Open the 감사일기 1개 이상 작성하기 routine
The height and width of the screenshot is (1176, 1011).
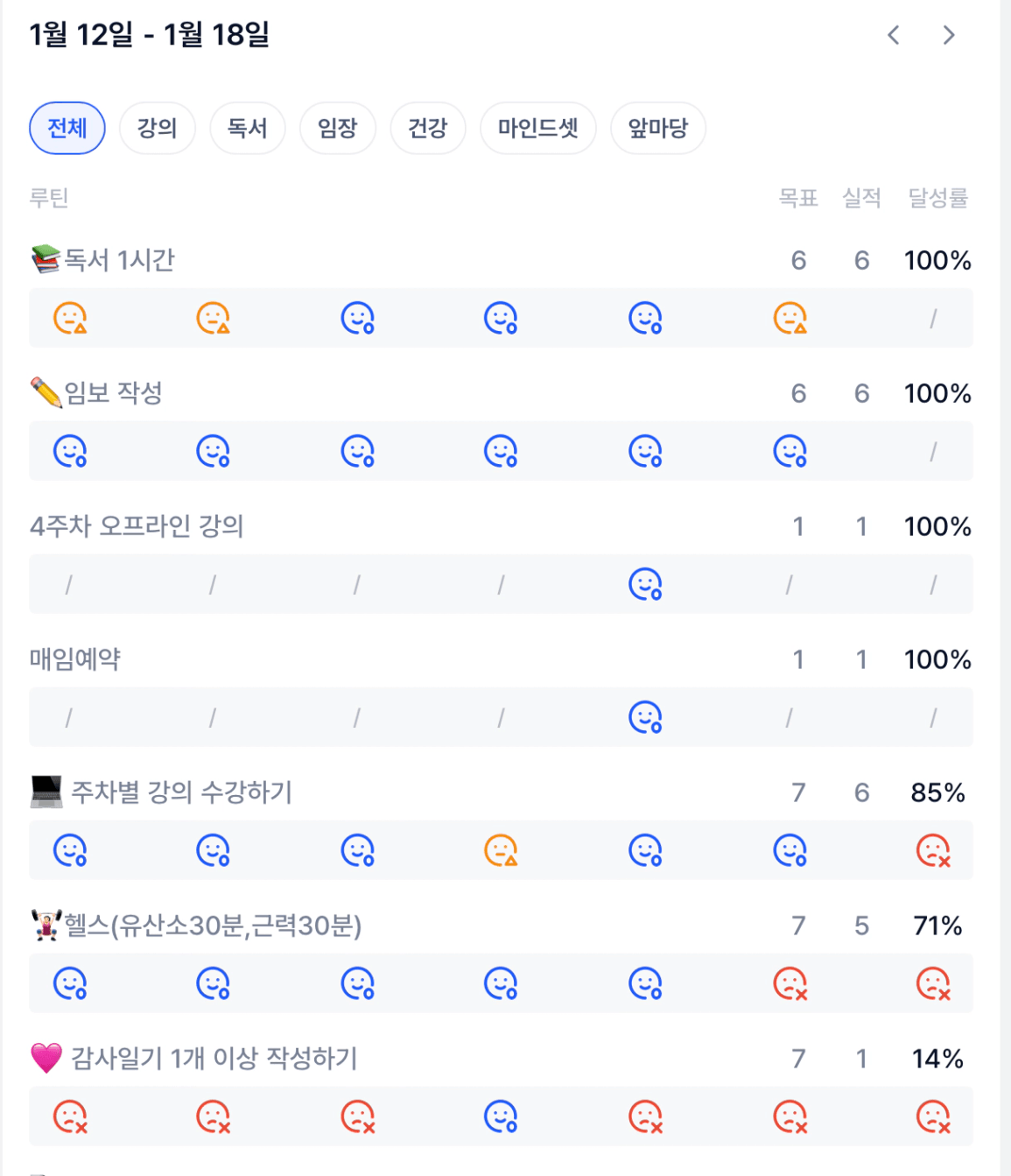(214, 1059)
